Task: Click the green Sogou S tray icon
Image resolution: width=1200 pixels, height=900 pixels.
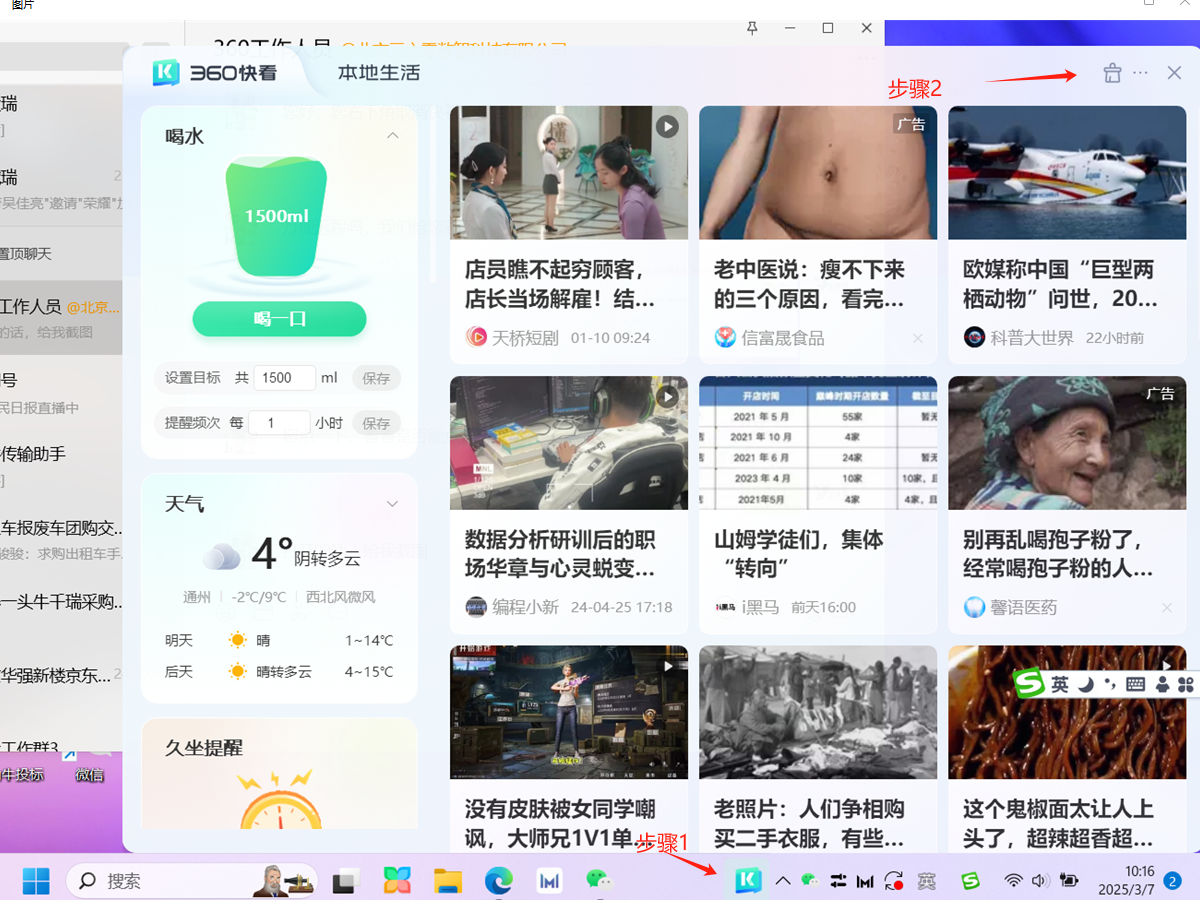Action: pos(969,880)
